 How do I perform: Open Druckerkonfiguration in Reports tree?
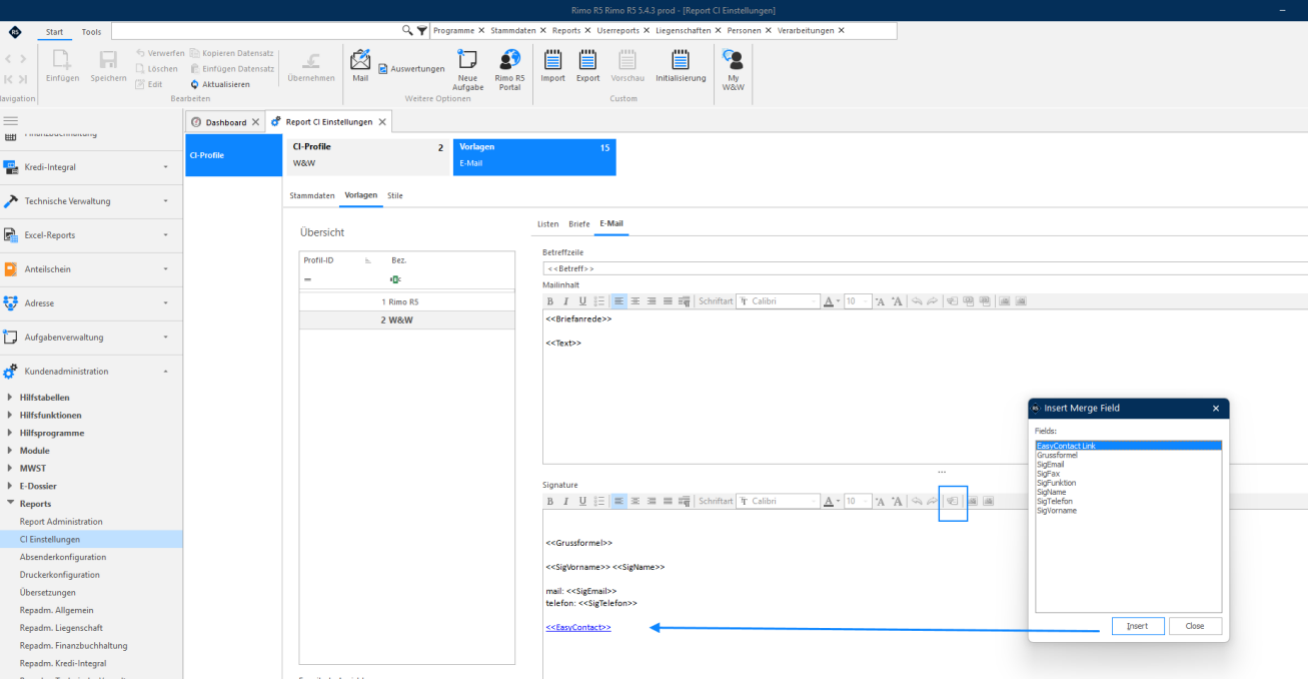tap(60, 575)
